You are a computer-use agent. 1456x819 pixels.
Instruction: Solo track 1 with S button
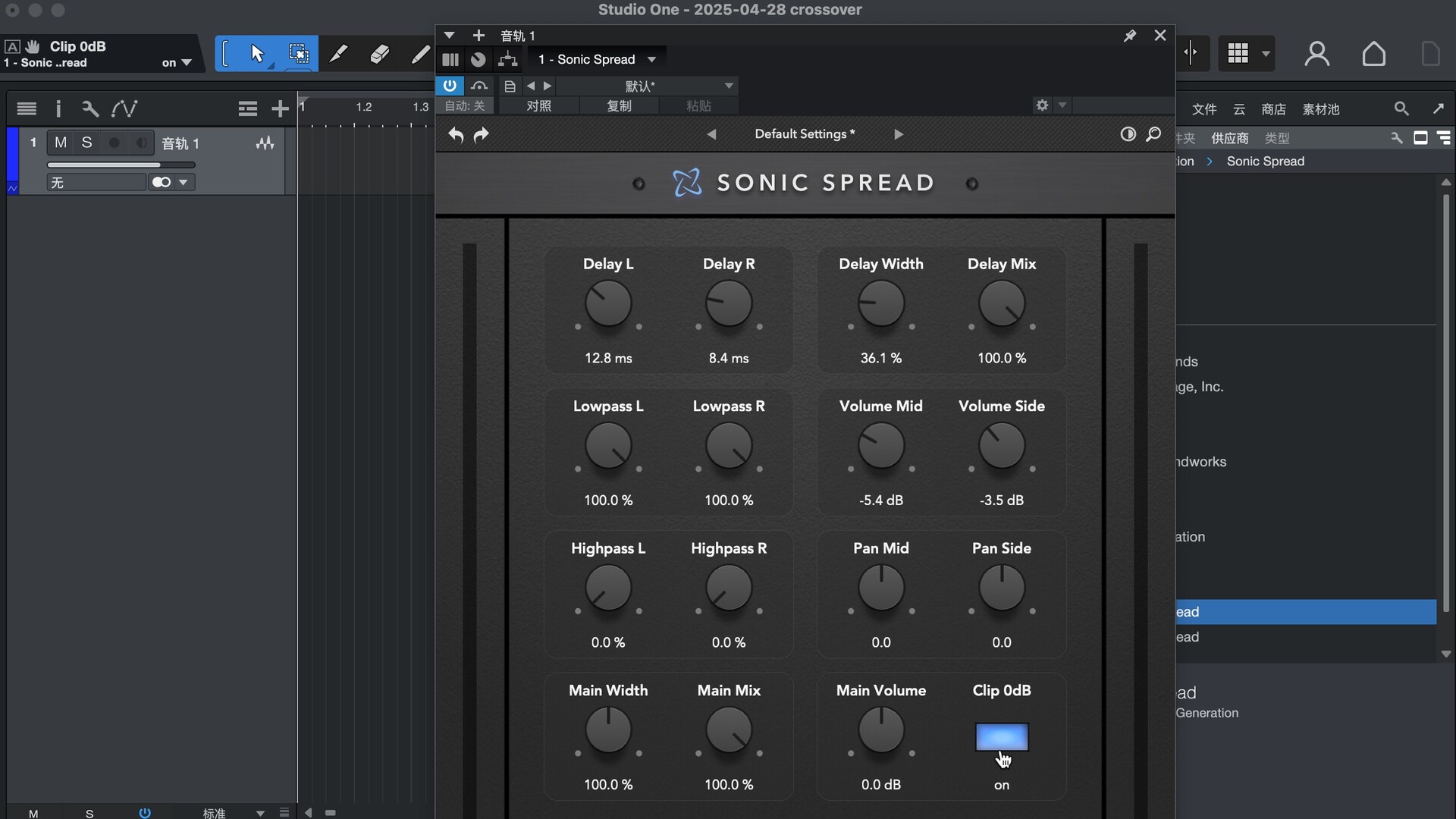[x=87, y=143]
